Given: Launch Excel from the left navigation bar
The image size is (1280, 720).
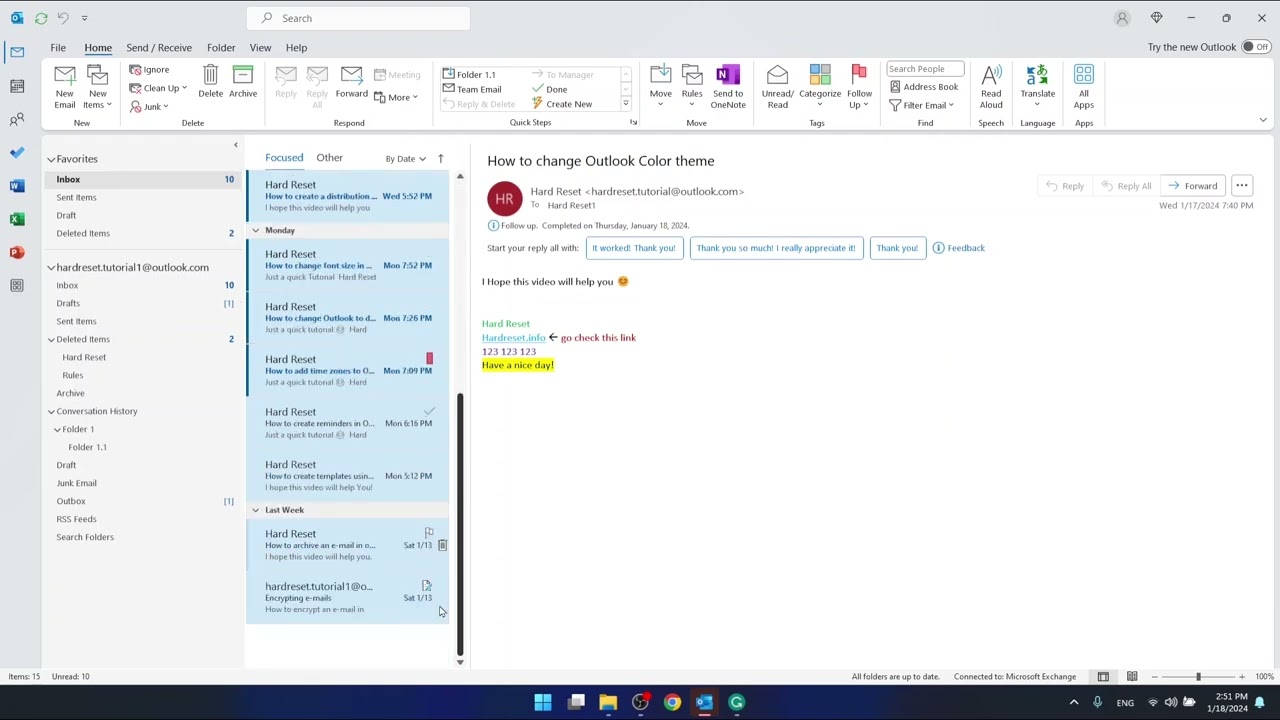Looking at the screenshot, I should point(17,218).
